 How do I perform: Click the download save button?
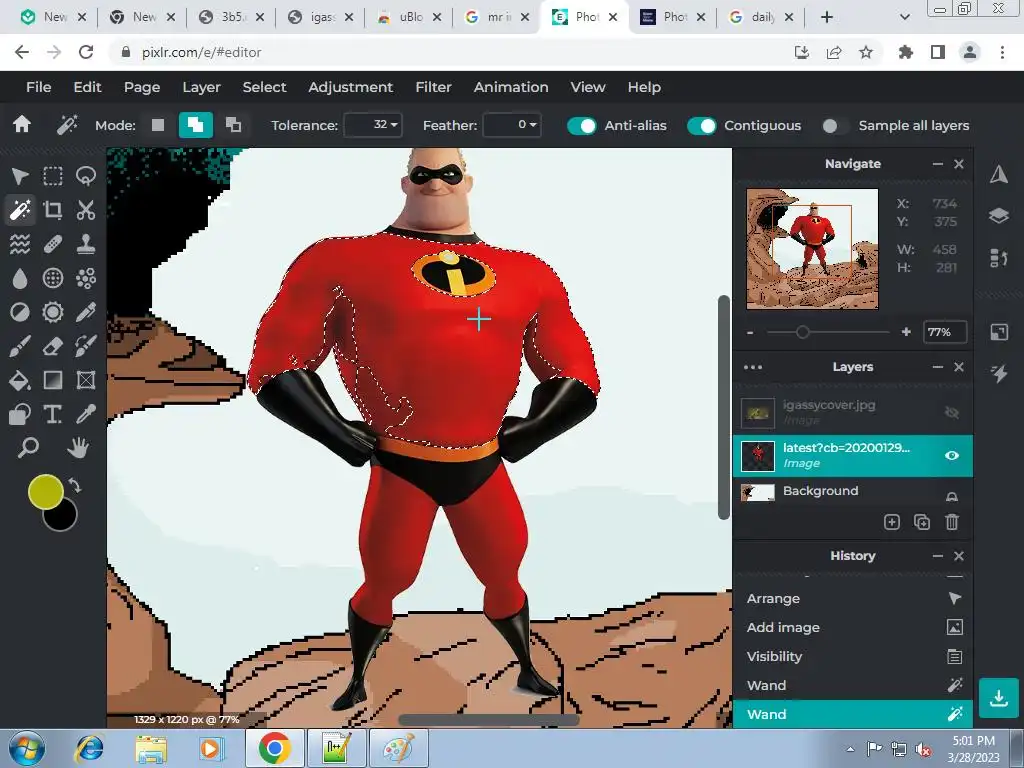click(999, 698)
